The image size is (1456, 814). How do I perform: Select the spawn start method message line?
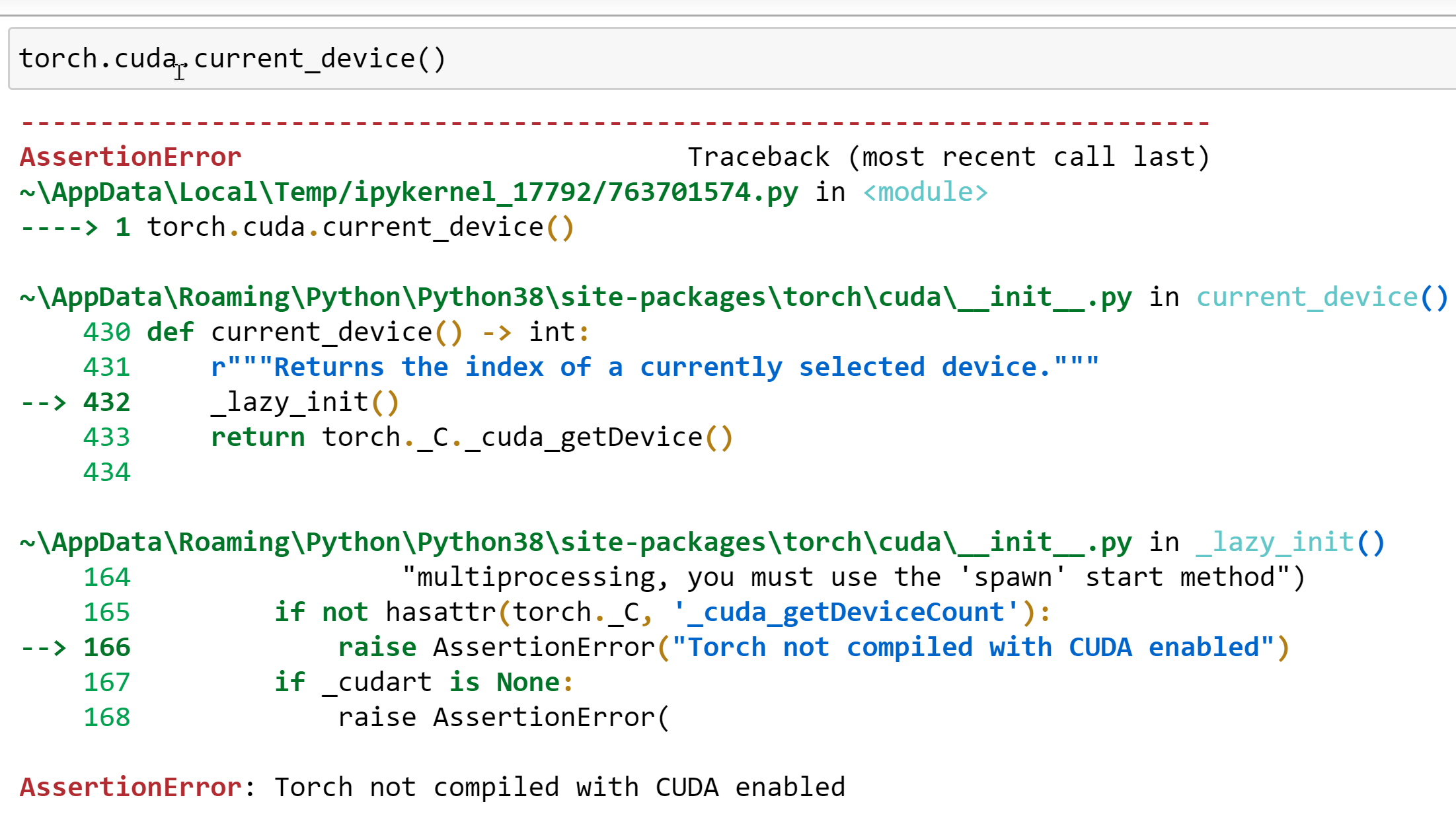point(853,576)
